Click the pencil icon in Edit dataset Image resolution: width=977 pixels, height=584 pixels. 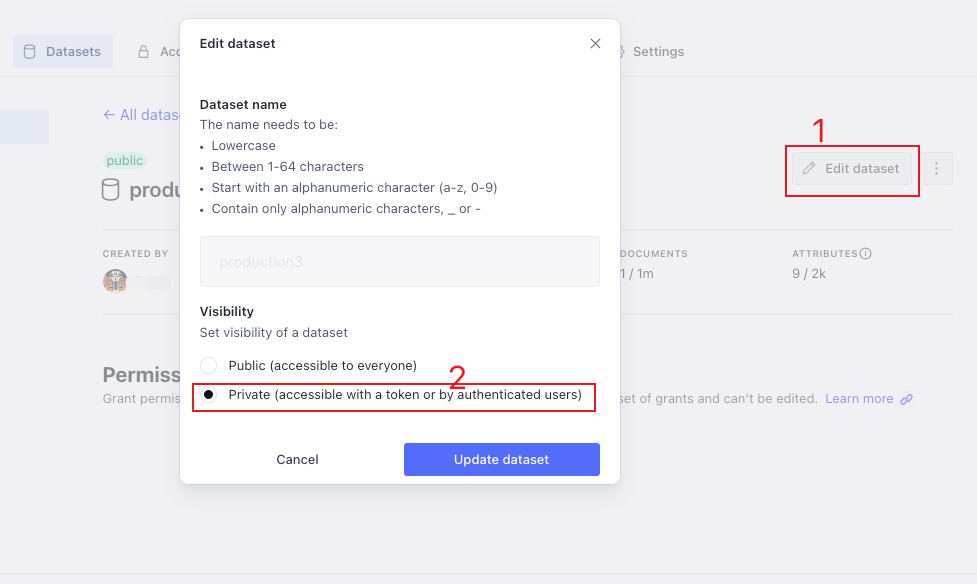point(809,169)
